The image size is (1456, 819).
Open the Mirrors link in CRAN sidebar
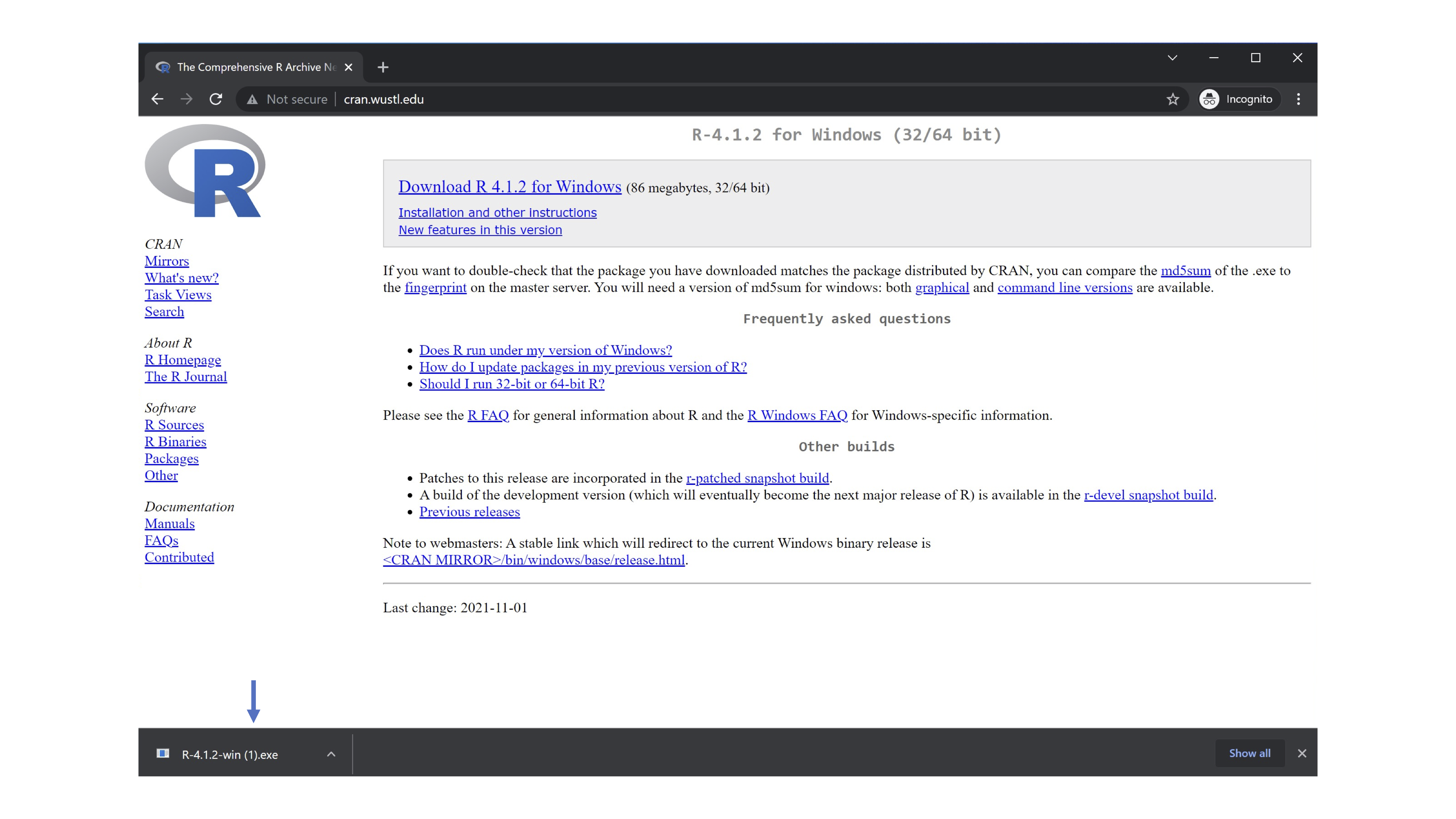click(x=167, y=261)
